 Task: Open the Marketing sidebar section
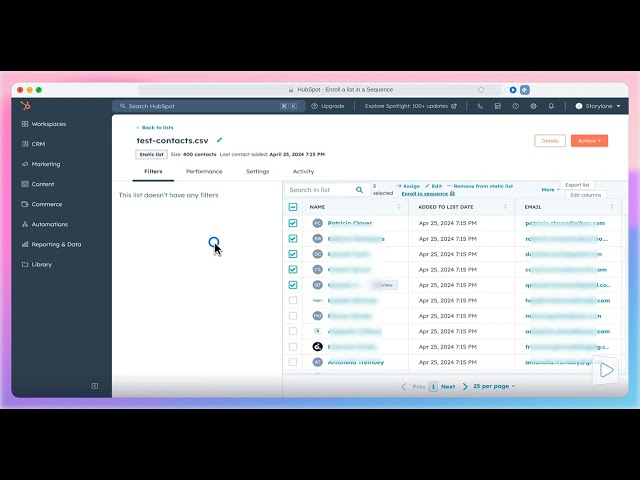(x=41, y=164)
